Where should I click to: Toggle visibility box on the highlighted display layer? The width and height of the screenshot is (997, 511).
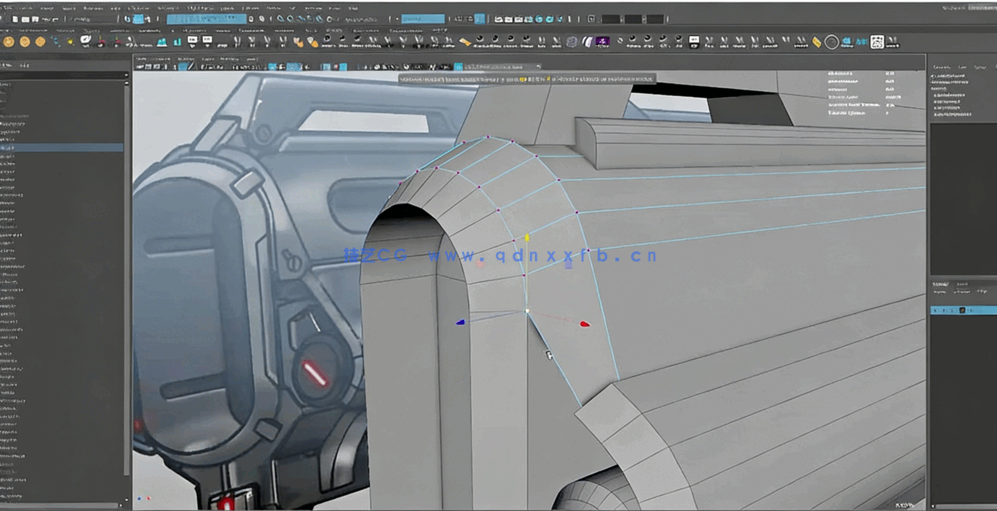pos(935,311)
